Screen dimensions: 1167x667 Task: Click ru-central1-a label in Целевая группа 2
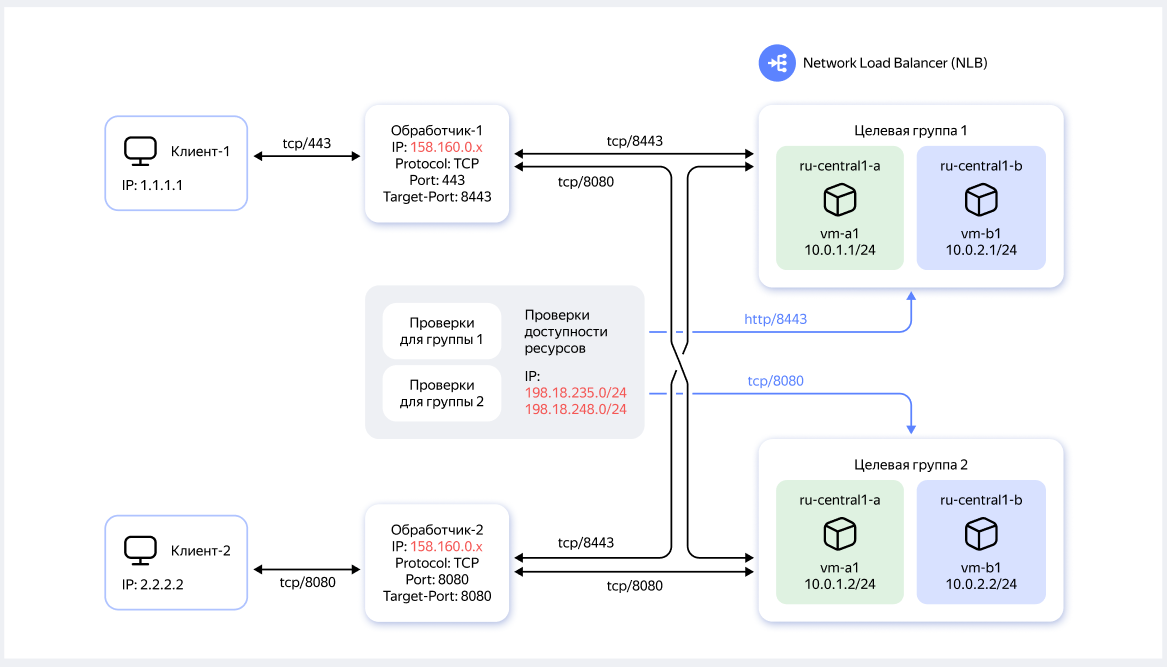(x=840, y=500)
